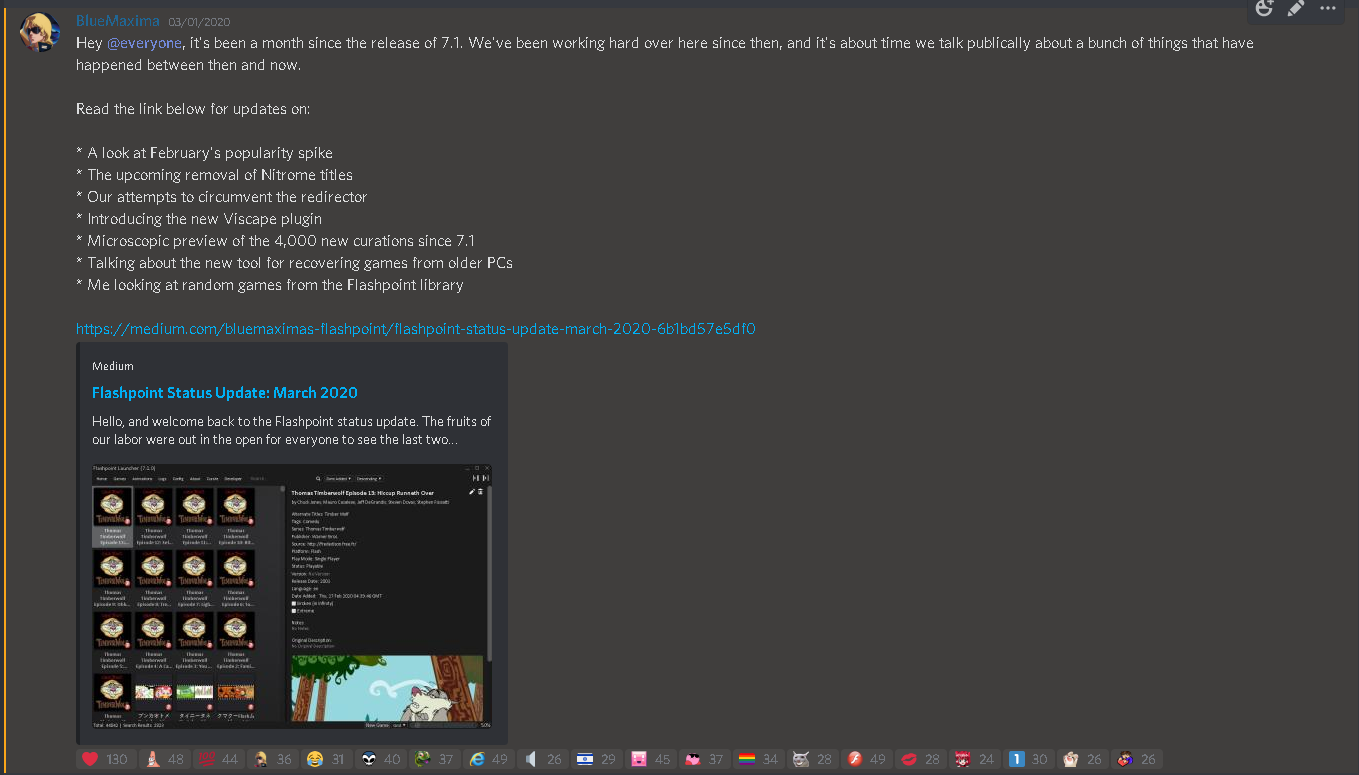Toggle the red heart reaction with 130

point(104,759)
